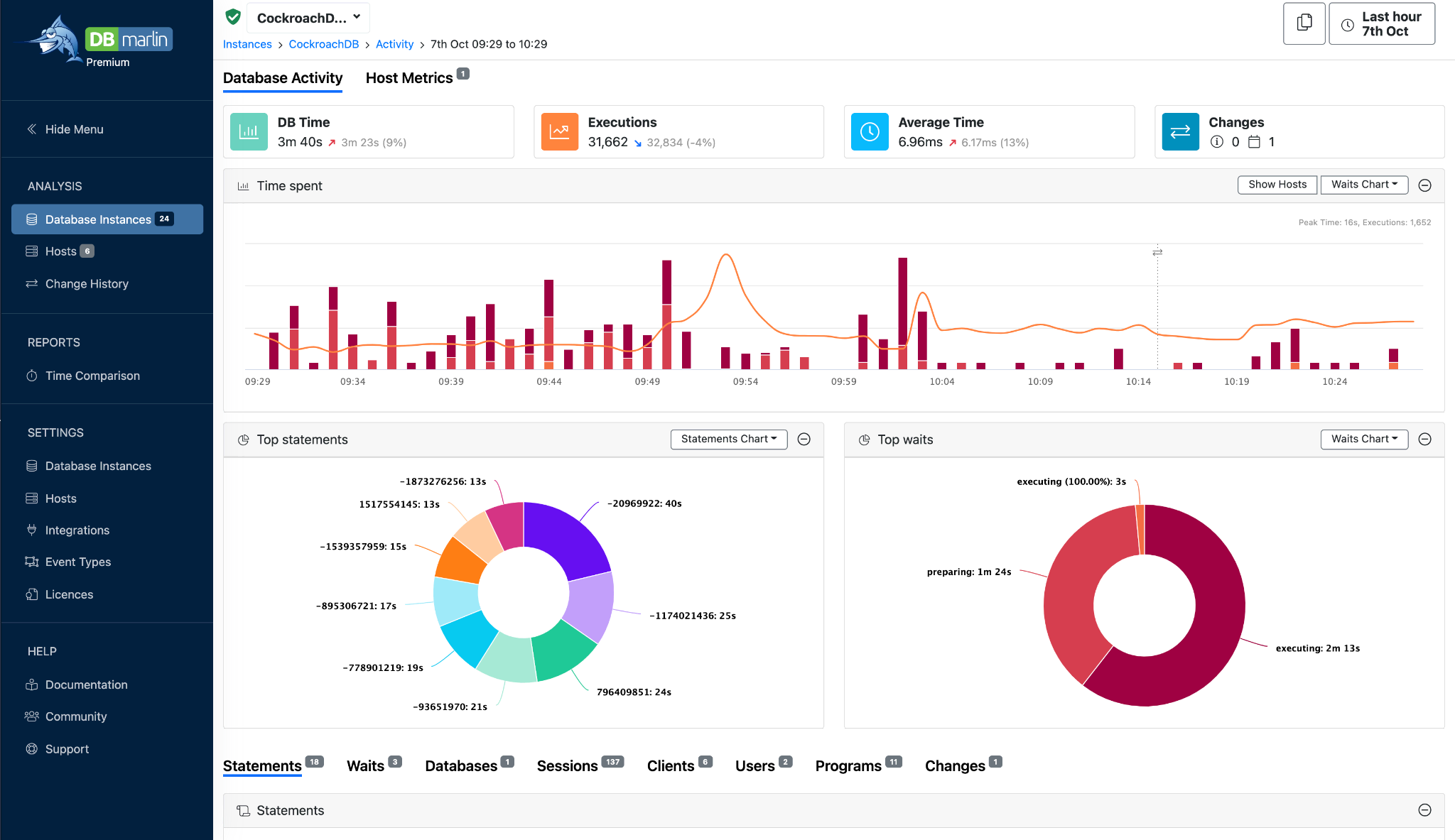Click the green shield status icon
Screen dimensions: 1455x840
pyautogui.click(x=233, y=17)
